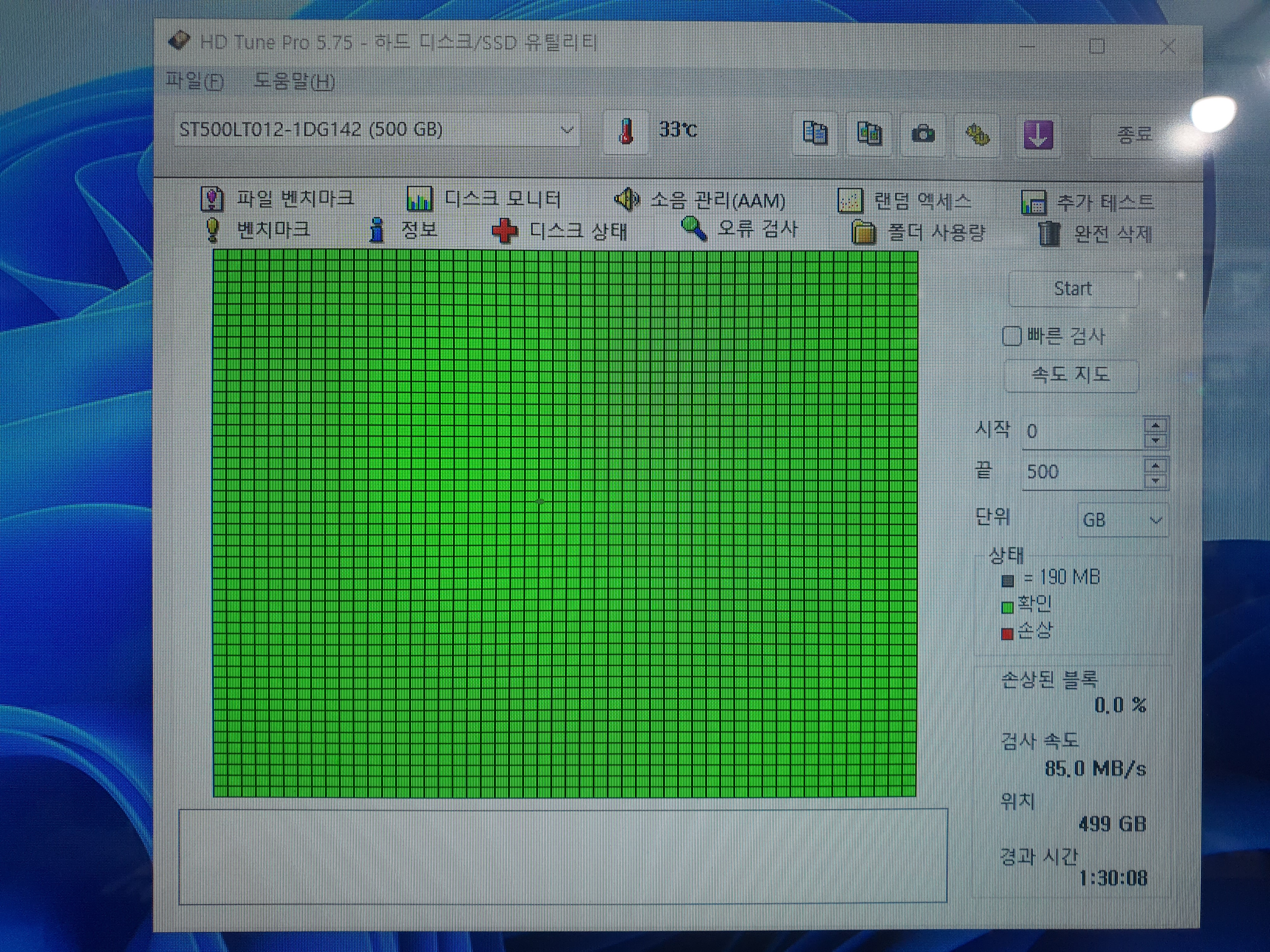The width and height of the screenshot is (1270, 952).
Task: Click the 종료 exit button
Action: pos(1135,135)
